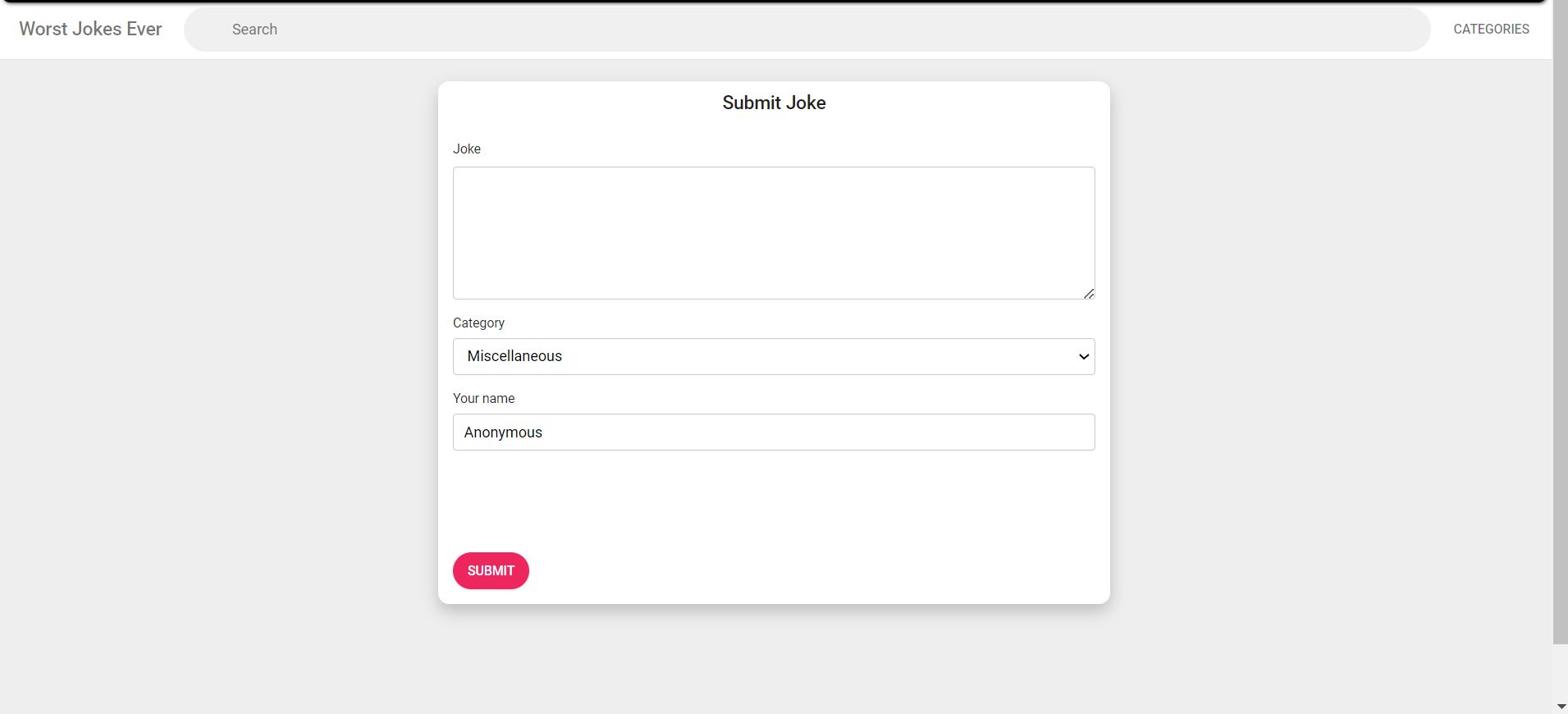Screen dimensions: 1568x714
Task: Click the Category dropdown chevron arrow
Action: [1083, 356]
